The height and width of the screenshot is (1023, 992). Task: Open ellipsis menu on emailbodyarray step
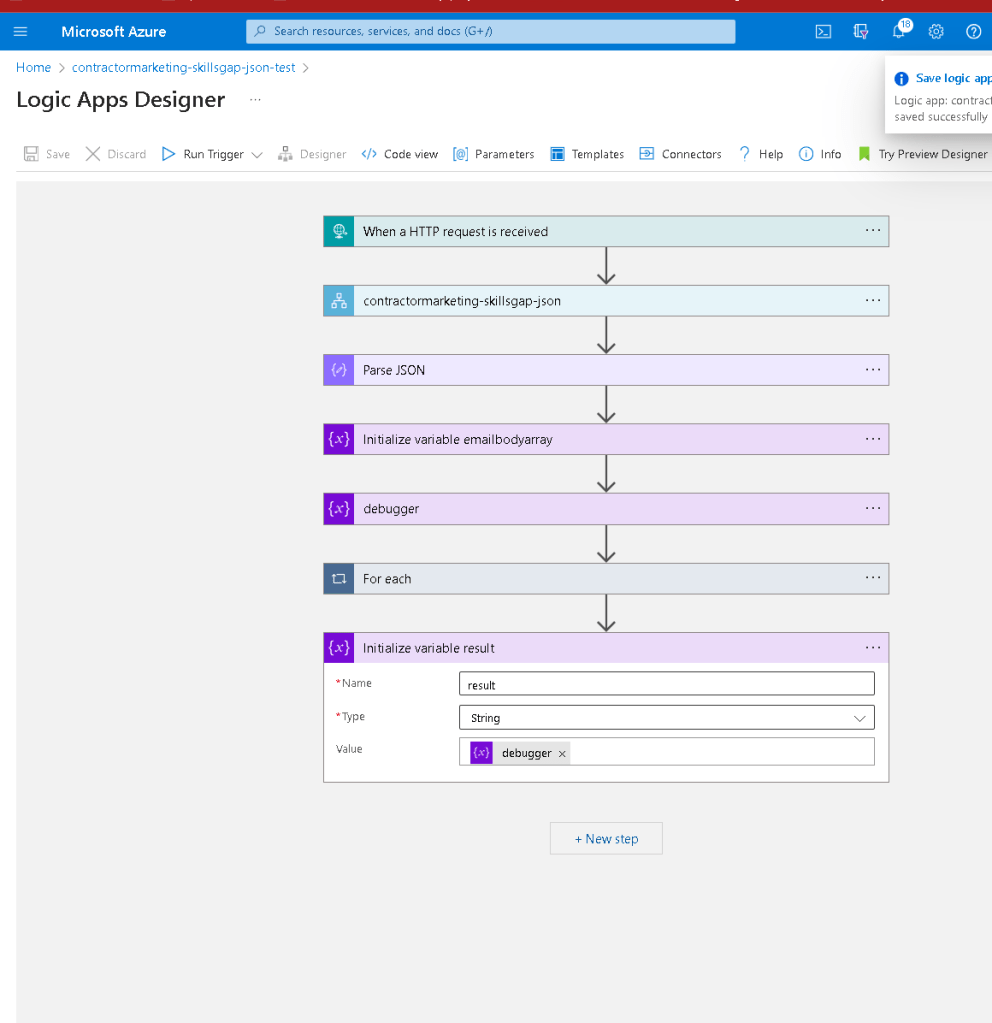(873, 438)
